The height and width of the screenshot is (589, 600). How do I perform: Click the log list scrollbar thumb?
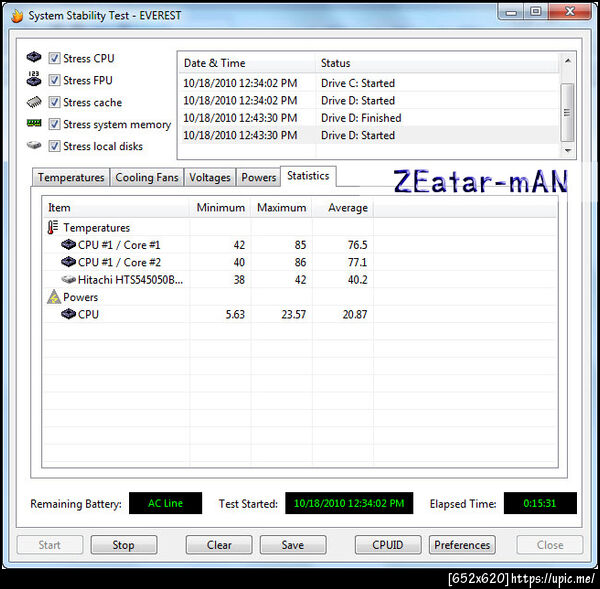tap(567, 112)
